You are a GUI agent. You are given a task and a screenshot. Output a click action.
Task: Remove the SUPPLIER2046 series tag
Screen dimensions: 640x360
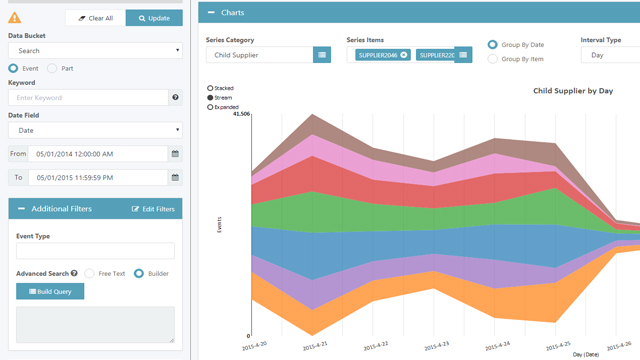404,55
